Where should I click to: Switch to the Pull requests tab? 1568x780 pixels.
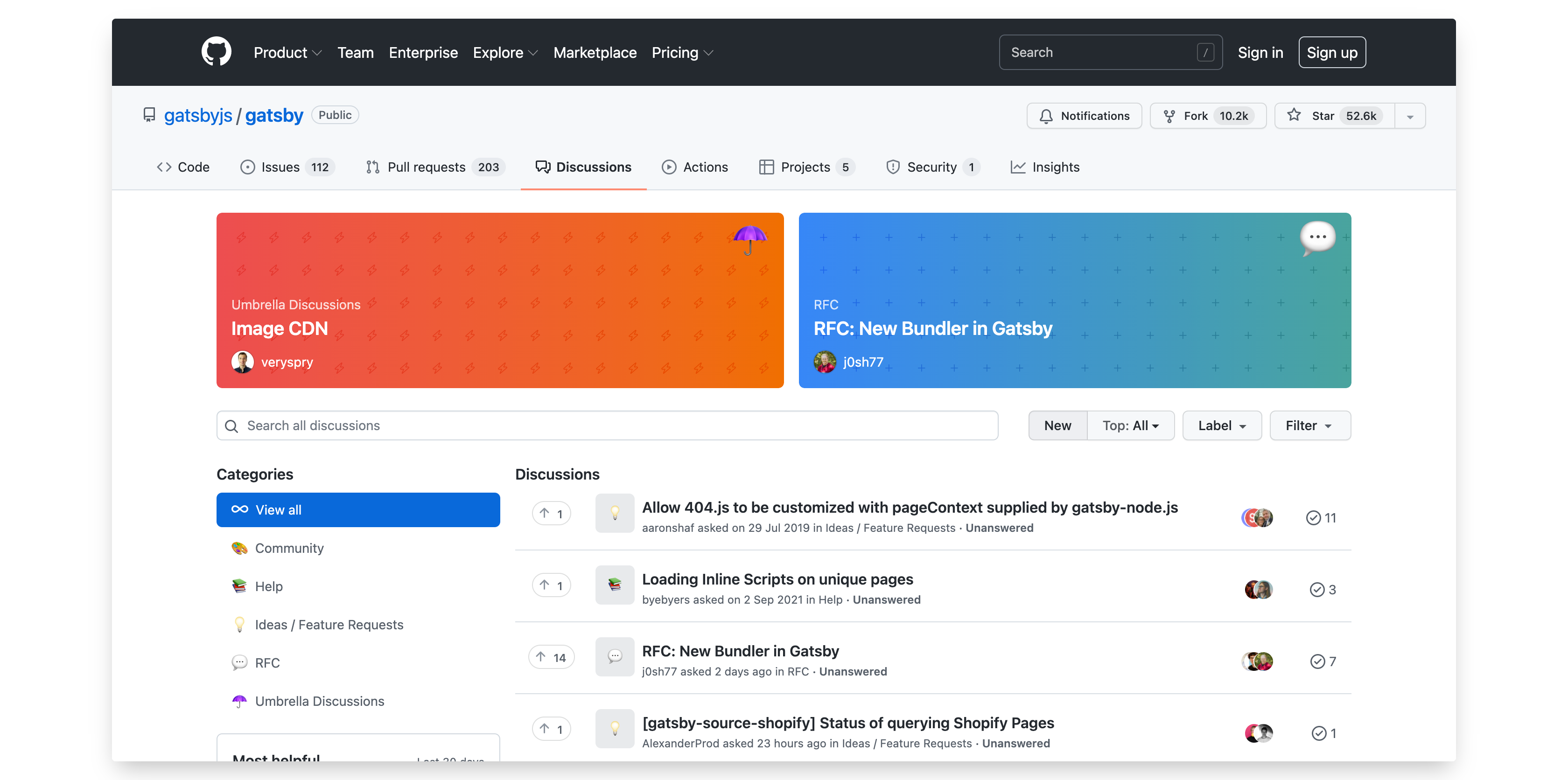435,167
